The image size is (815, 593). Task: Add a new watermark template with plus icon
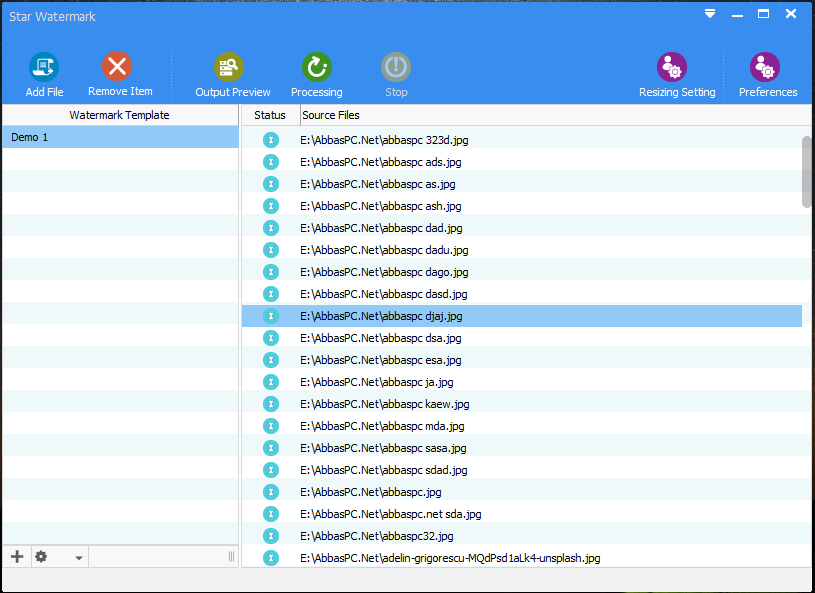(x=17, y=557)
